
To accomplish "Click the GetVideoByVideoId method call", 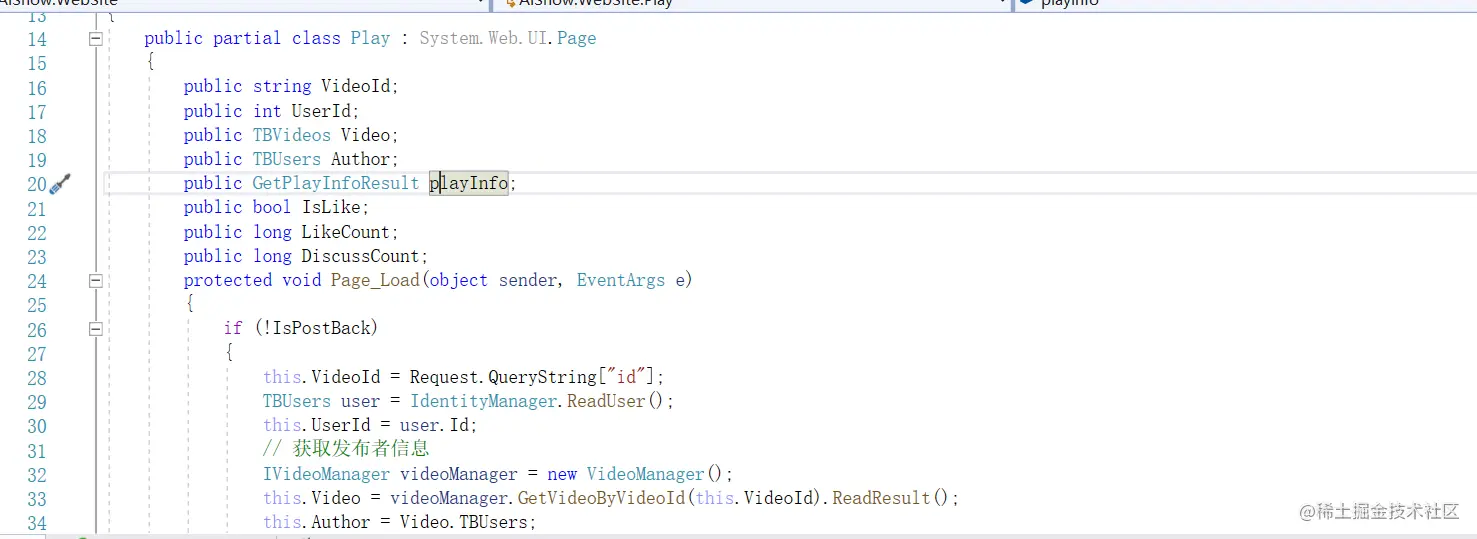I will (603, 498).
